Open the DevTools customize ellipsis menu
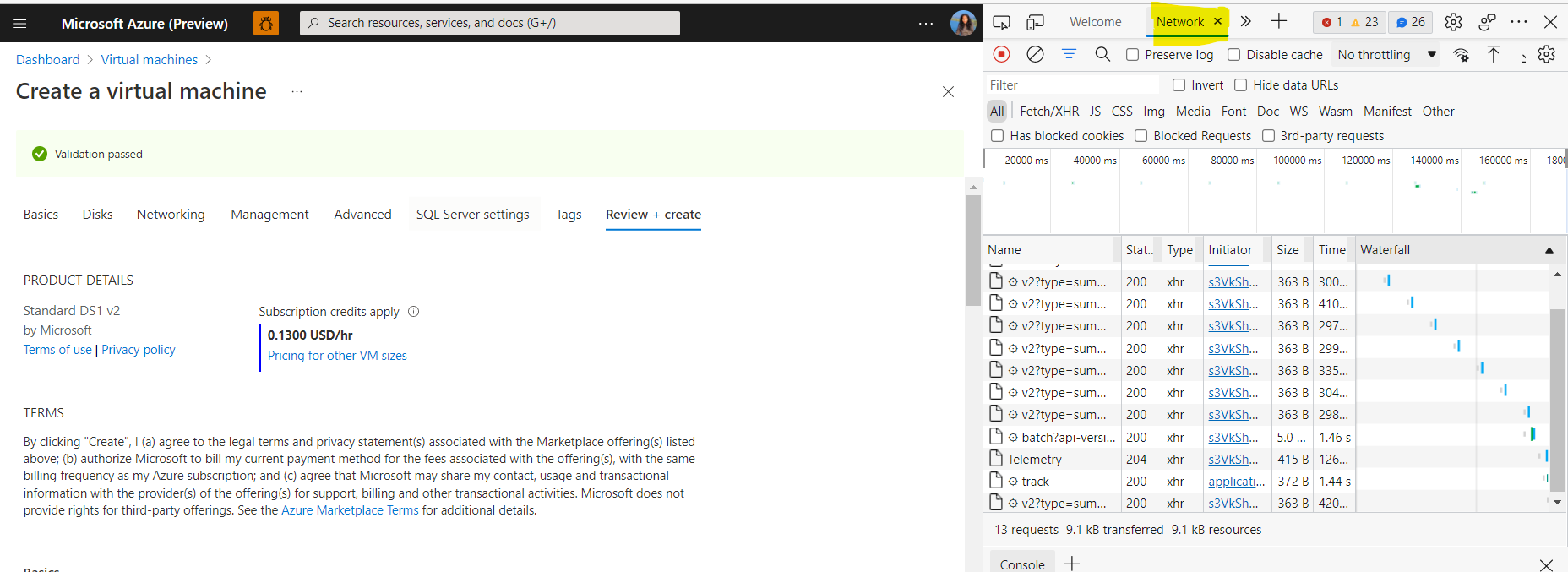The image size is (1568, 572). click(1519, 22)
